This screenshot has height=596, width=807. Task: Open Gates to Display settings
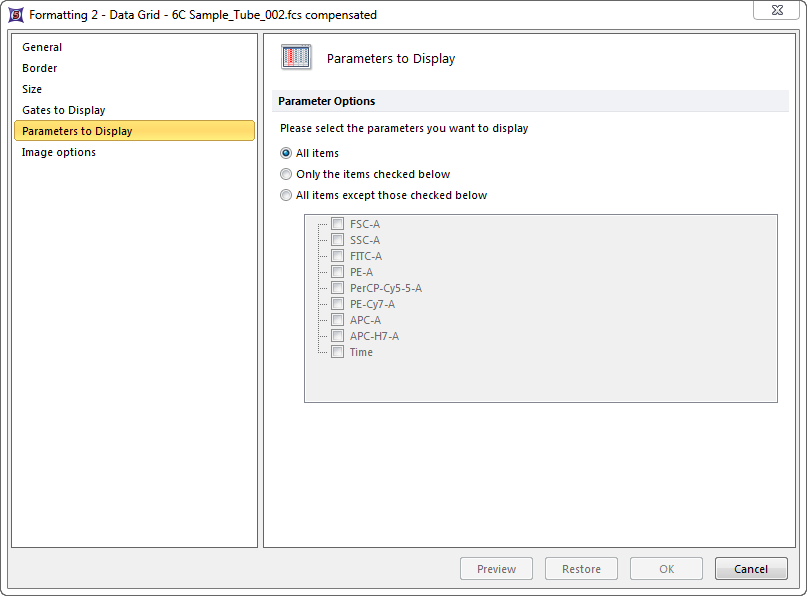coord(63,110)
